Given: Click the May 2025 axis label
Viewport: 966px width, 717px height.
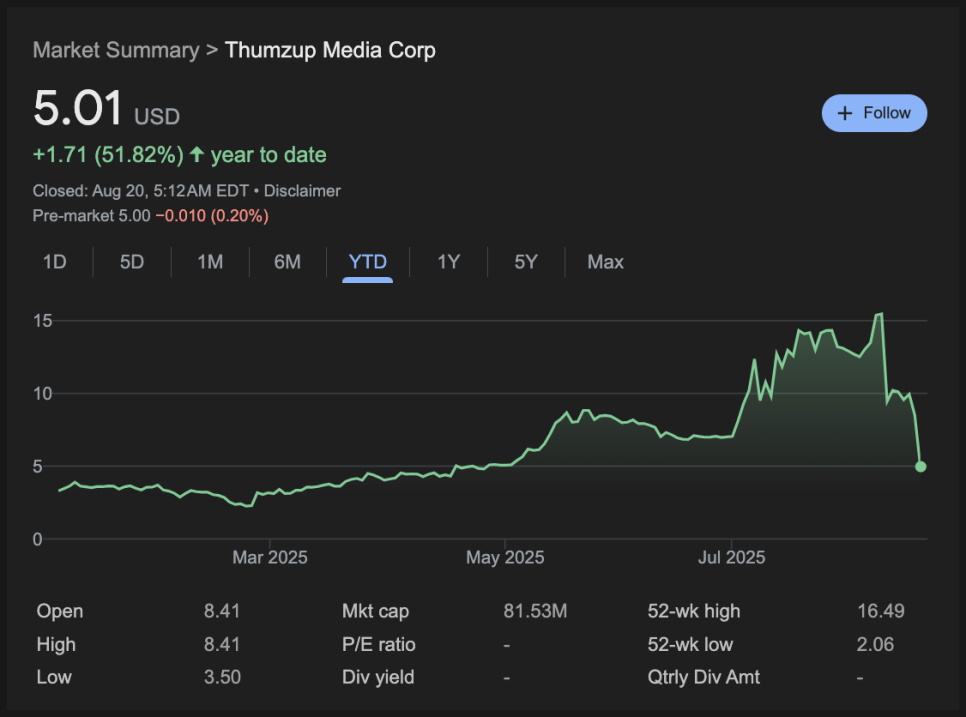Looking at the screenshot, I should (505, 557).
